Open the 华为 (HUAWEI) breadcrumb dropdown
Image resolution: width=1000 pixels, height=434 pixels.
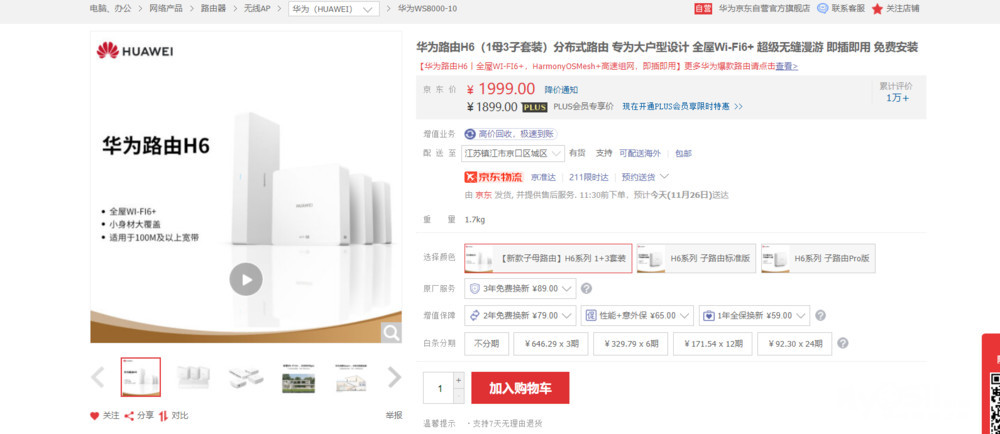coord(334,9)
